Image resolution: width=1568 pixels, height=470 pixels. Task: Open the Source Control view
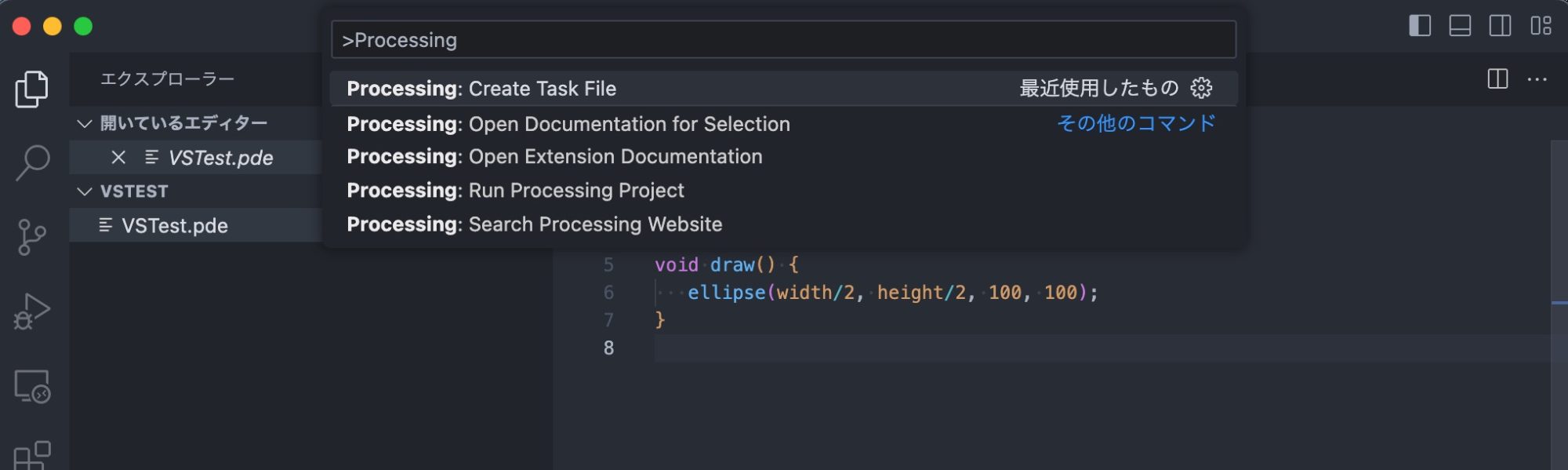point(31,237)
